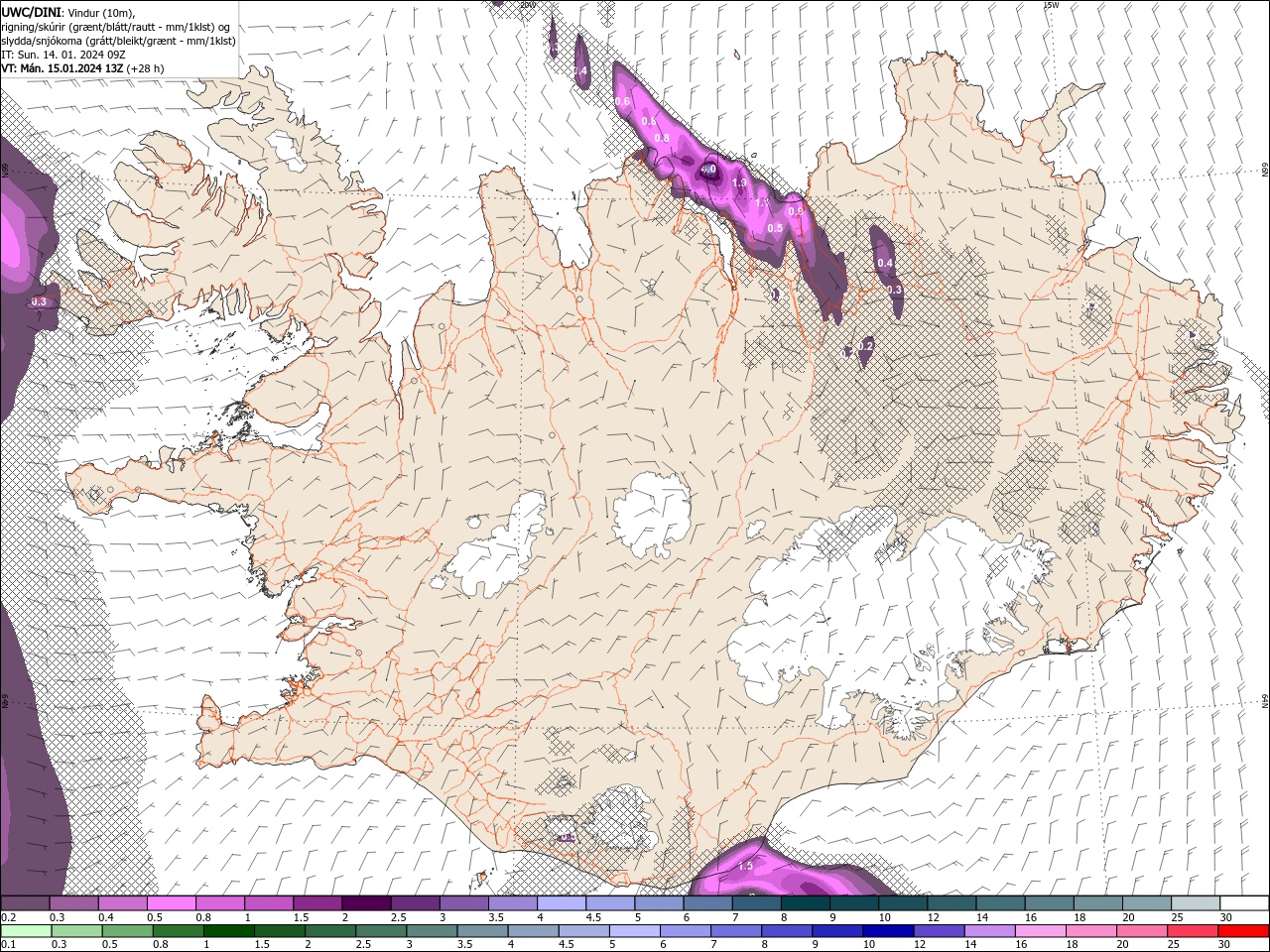
Task: Select the pink snow-scale swatch between 0.5 and 0.8
Action: [172, 903]
